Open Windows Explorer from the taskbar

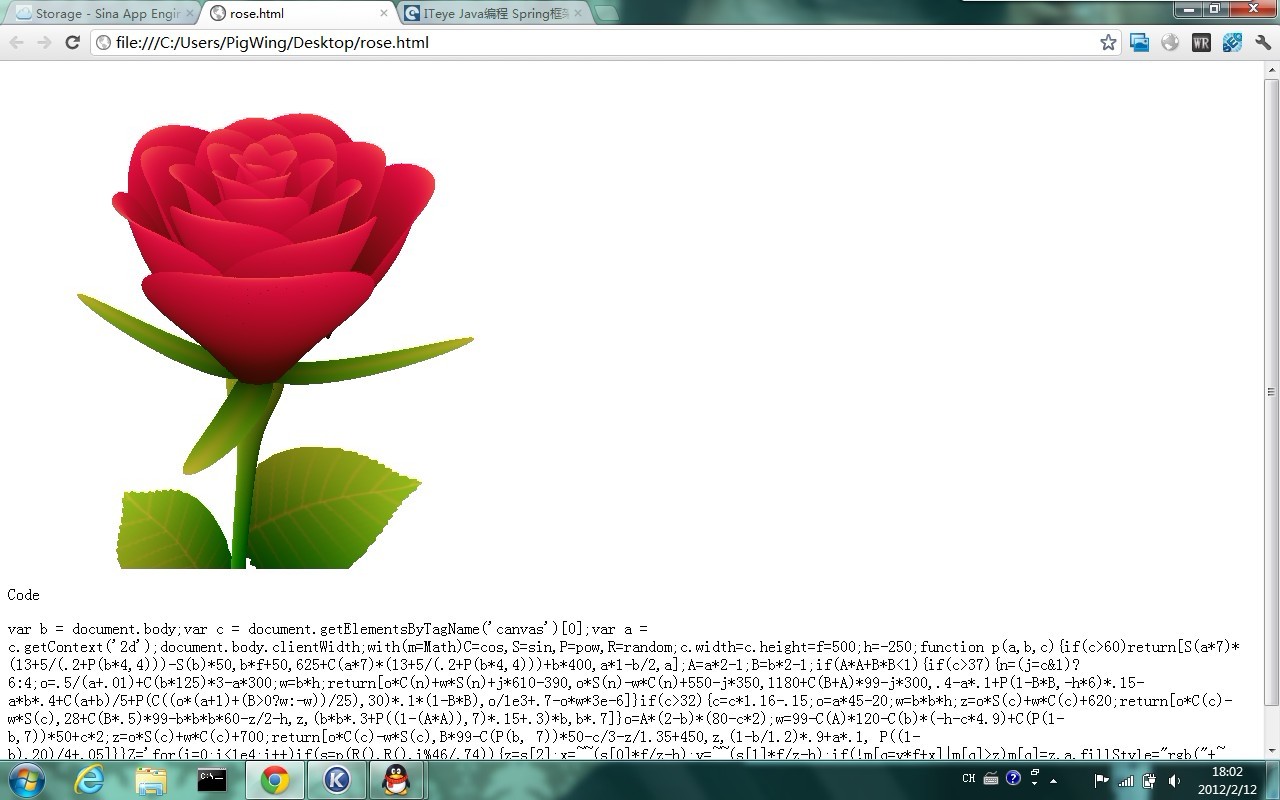[x=151, y=780]
